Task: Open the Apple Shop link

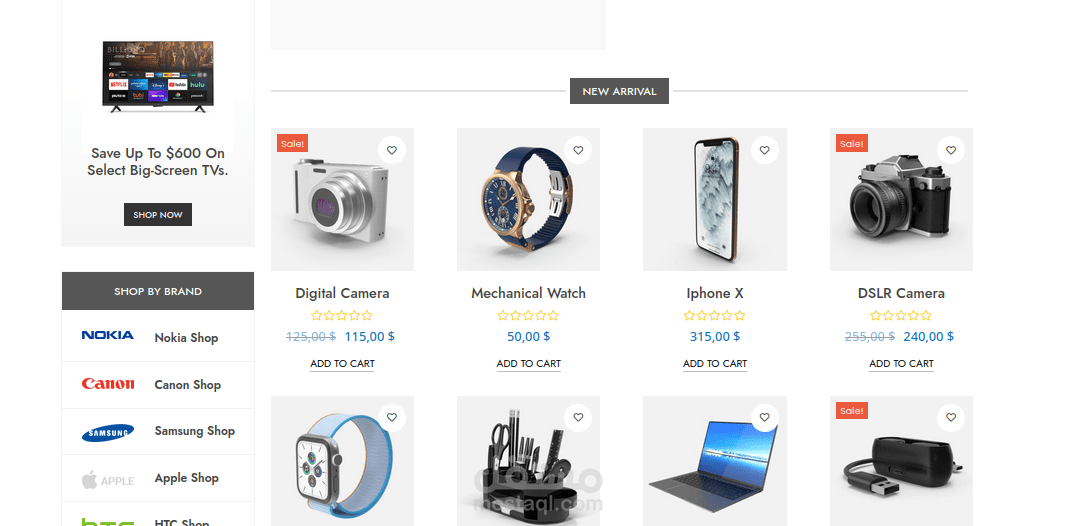Action: click(x=186, y=478)
